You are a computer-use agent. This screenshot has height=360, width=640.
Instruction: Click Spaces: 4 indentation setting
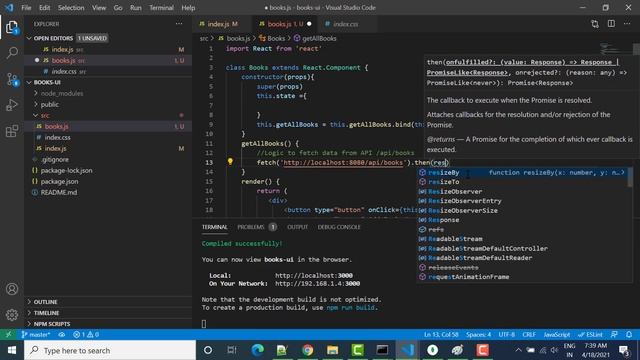point(478,335)
